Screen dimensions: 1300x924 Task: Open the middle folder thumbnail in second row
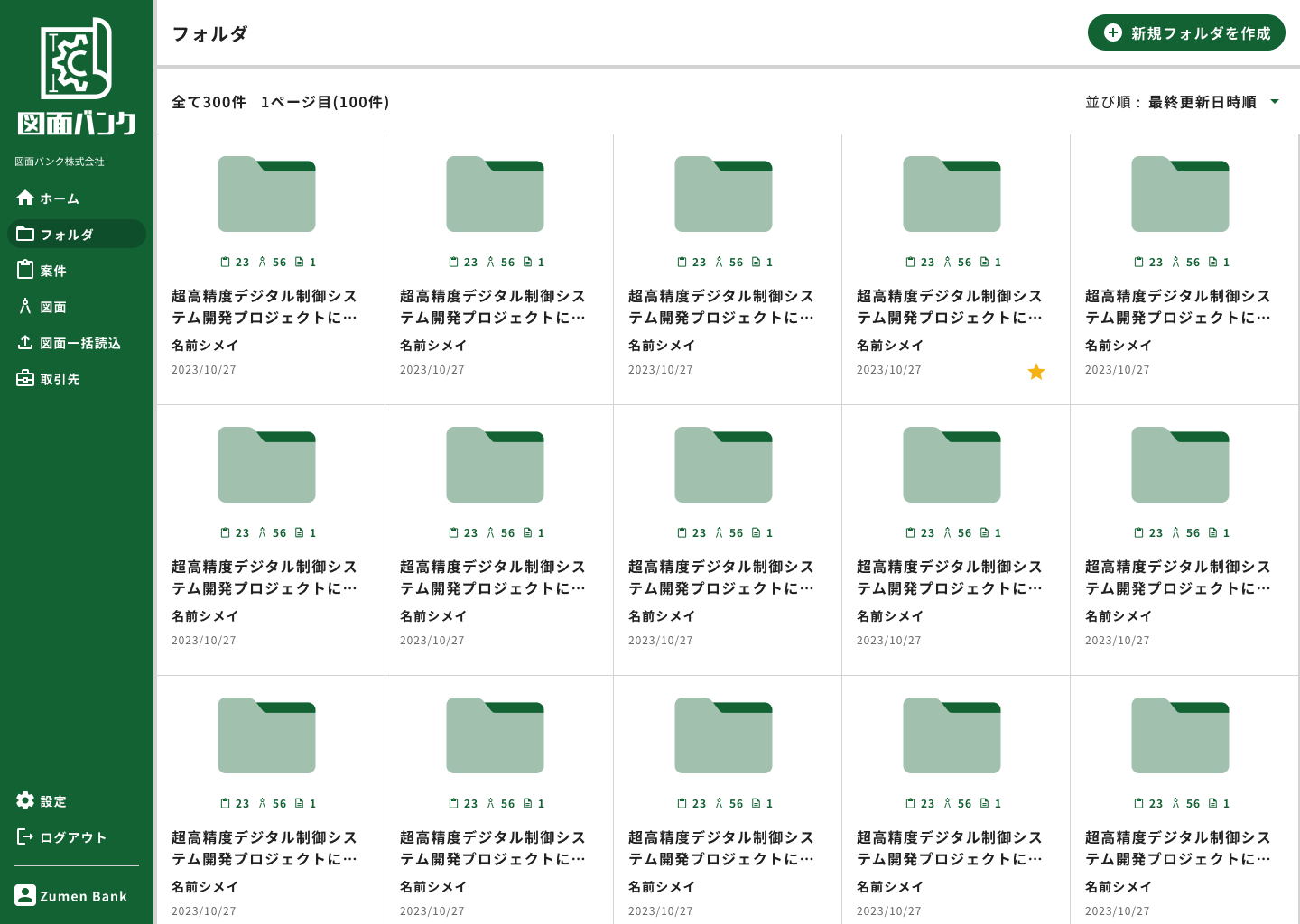723,465
